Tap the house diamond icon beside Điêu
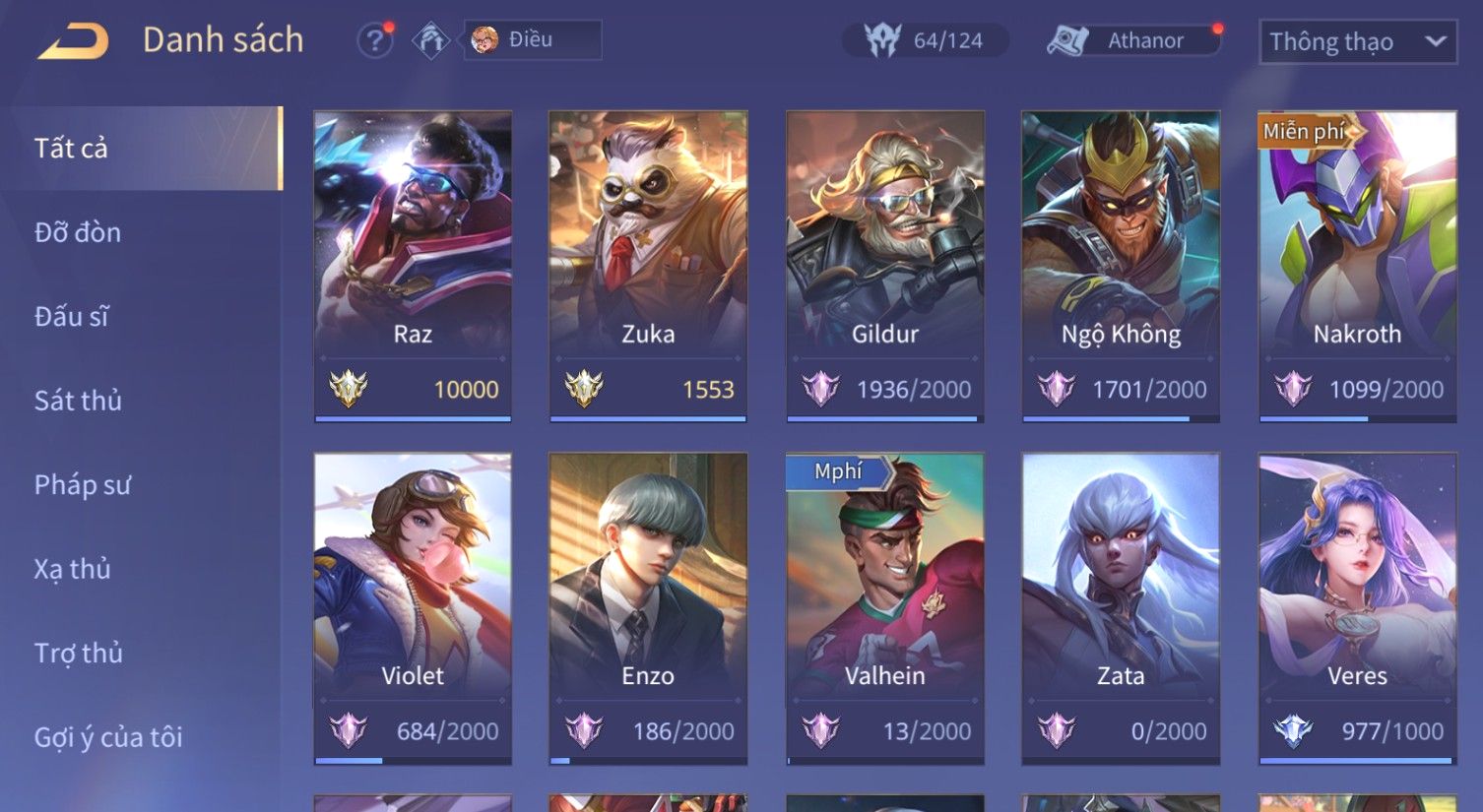 (x=430, y=40)
